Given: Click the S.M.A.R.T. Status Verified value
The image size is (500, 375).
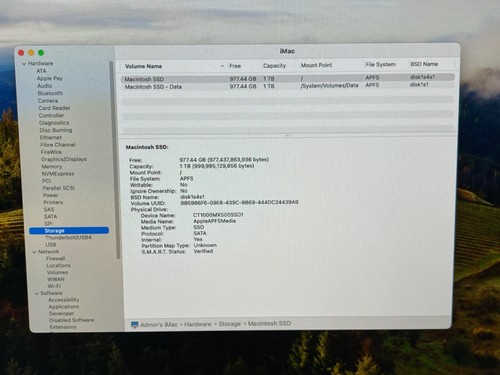Looking at the screenshot, I should (x=203, y=251).
